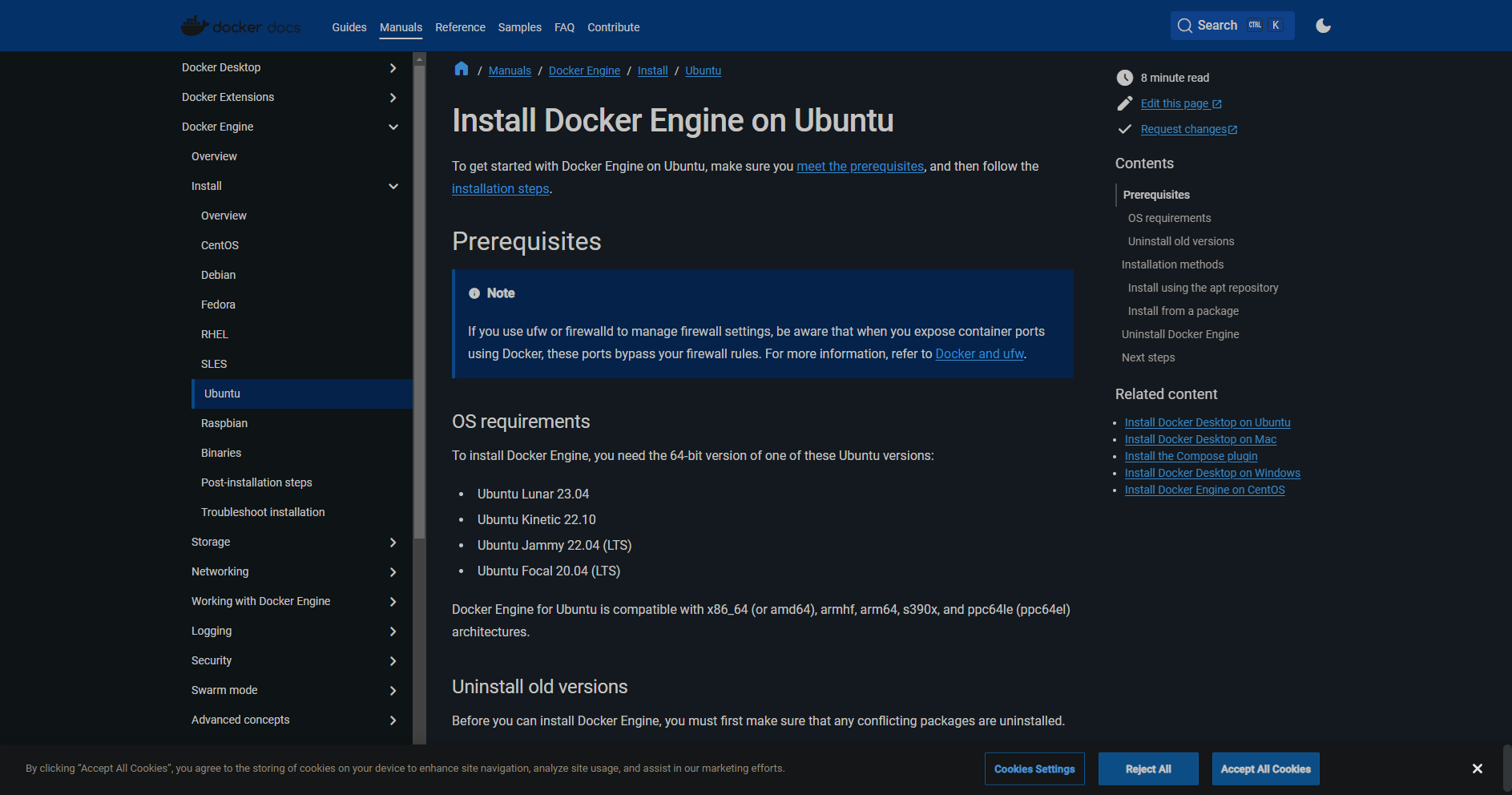1512x795 pixels.
Task: Jump to Installation methods in Contents
Action: pos(1172,264)
